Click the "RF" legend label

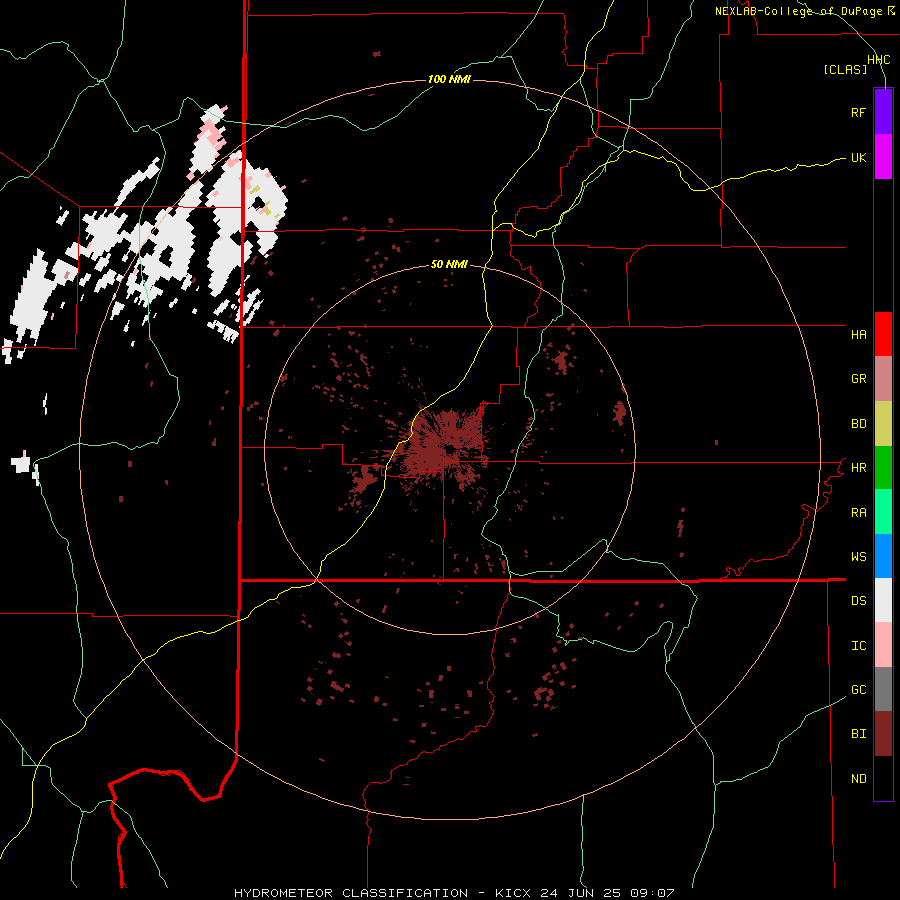tap(858, 112)
